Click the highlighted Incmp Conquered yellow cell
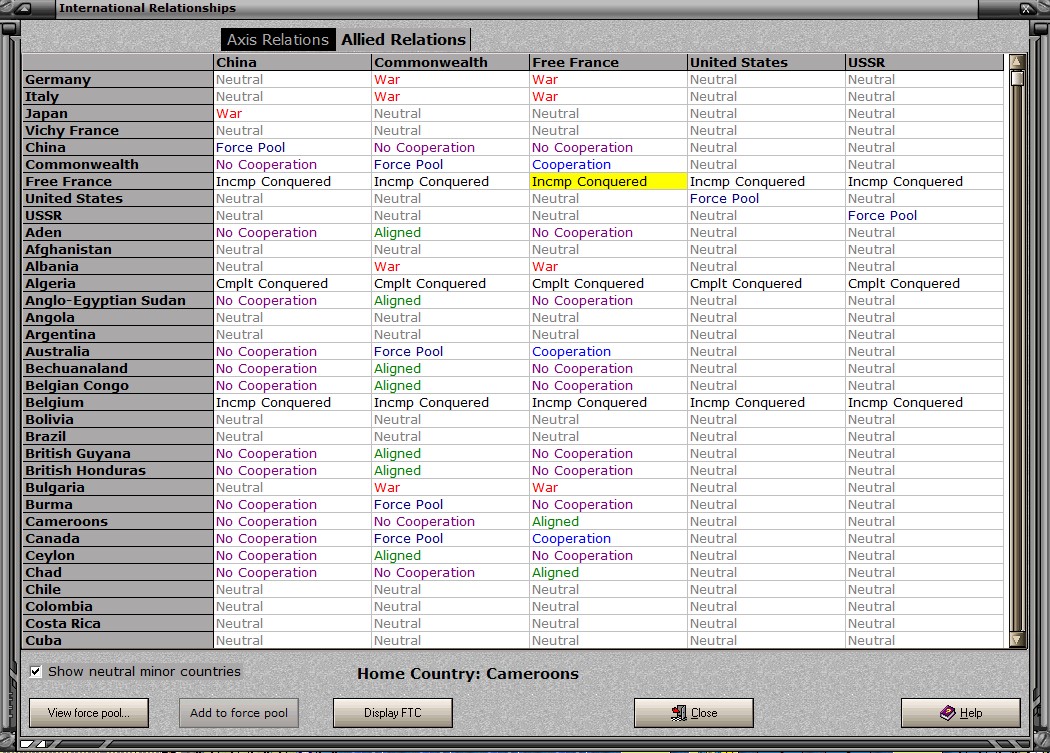Viewport: 1050px width, 753px height. point(608,182)
